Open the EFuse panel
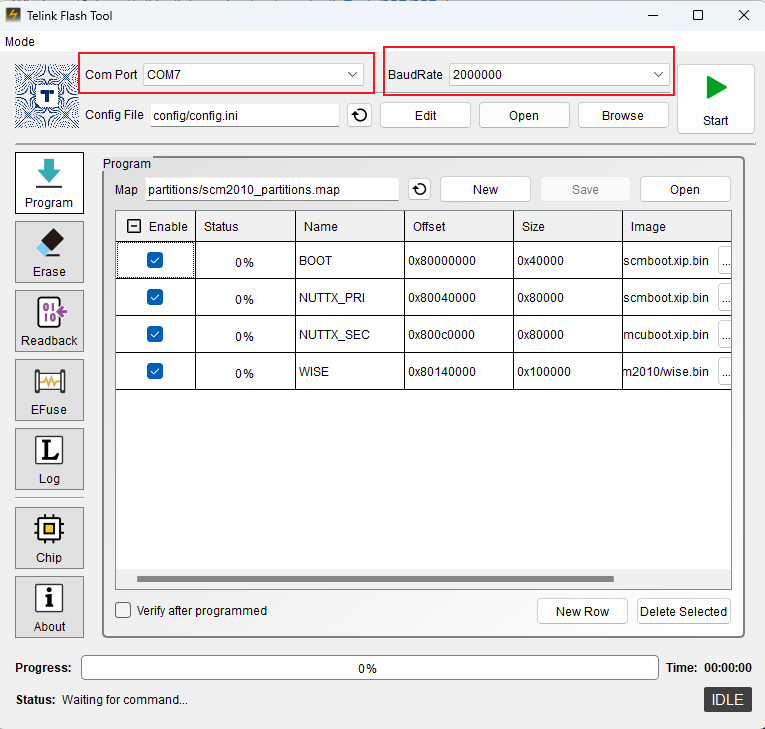The width and height of the screenshot is (765, 729). 49,390
